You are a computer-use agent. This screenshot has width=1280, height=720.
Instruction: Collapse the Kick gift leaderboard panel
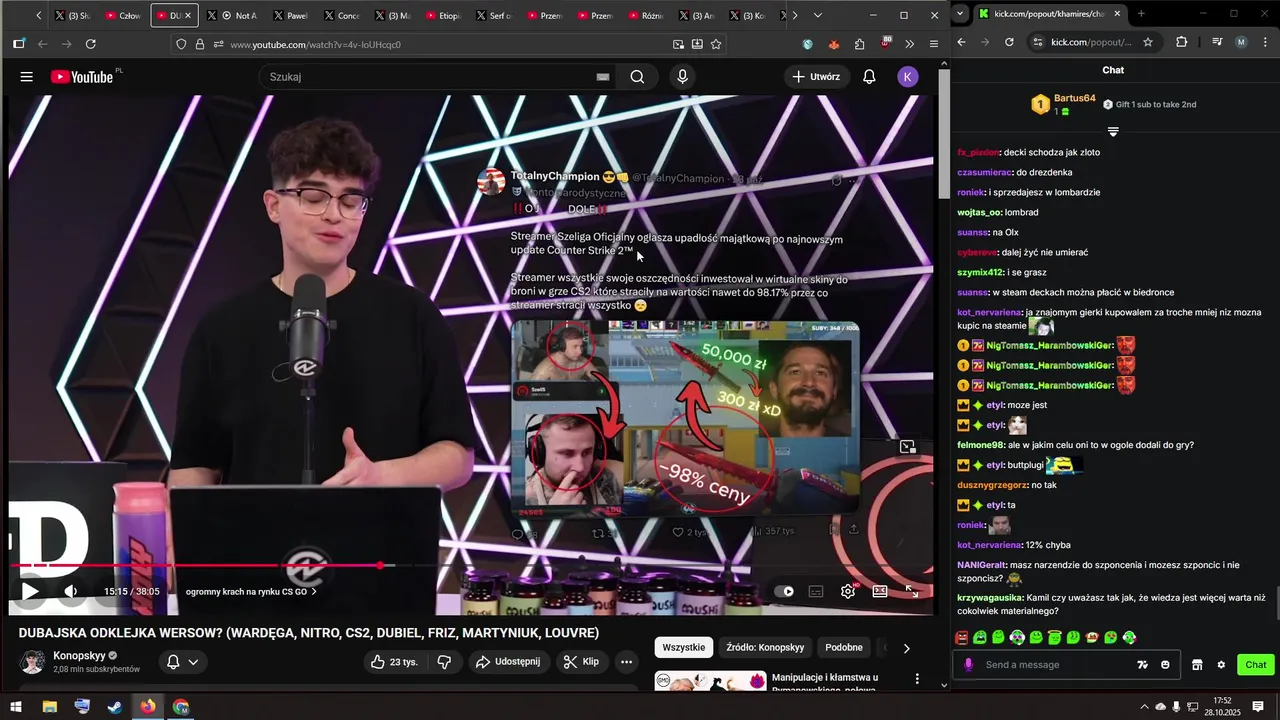click(x=1113, y=132)
